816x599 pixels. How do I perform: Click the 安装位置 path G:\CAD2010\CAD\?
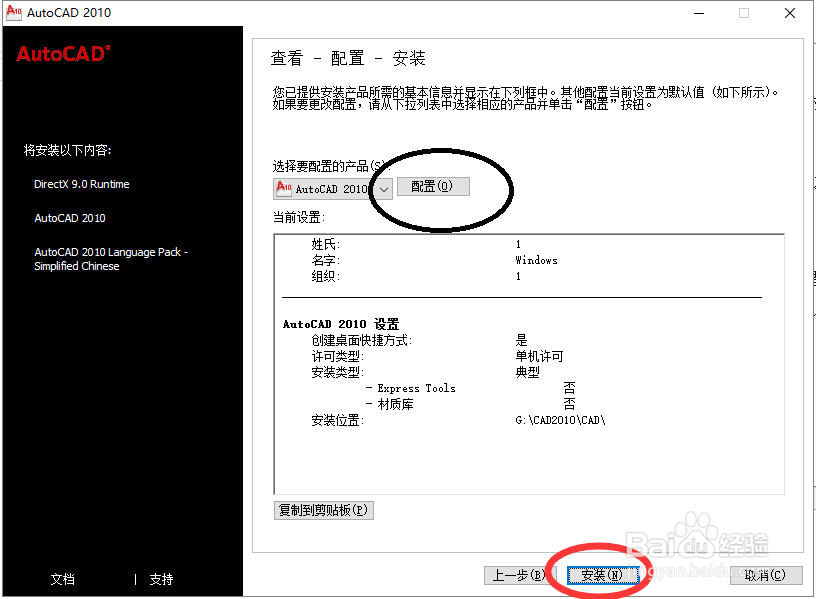click(x=560, y=420)
